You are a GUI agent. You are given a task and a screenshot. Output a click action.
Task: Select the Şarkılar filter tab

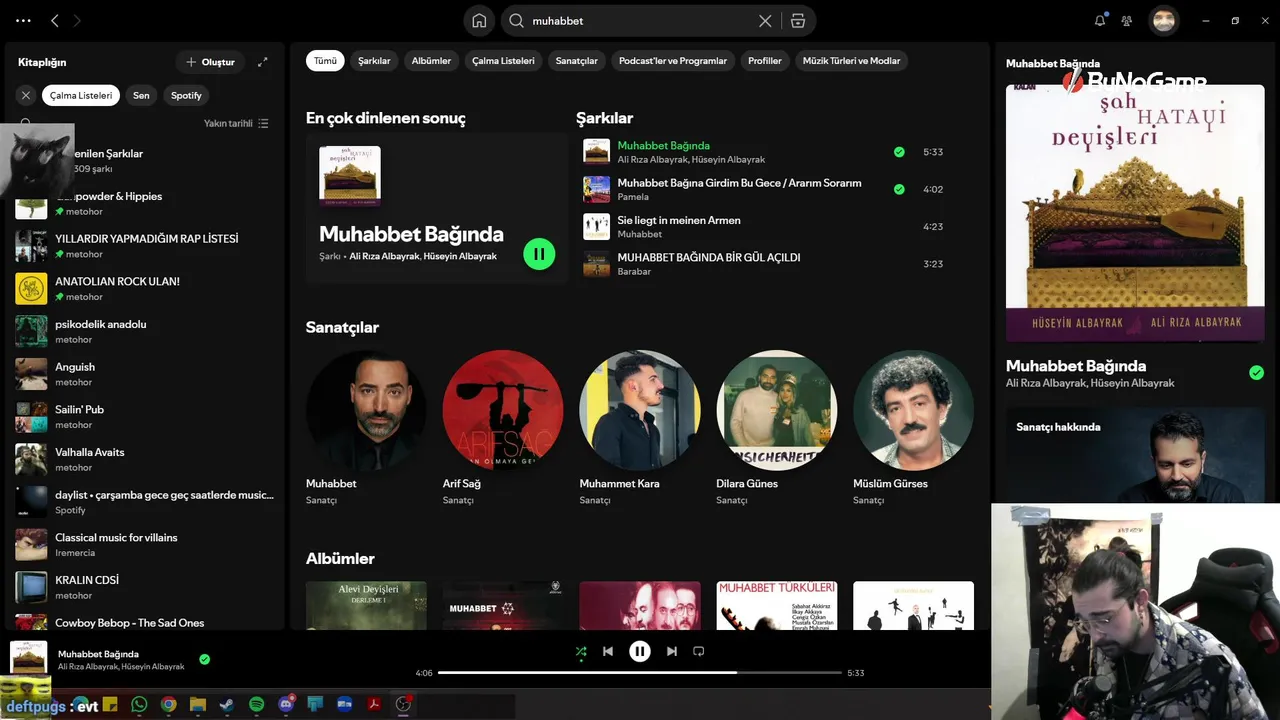tap(374, 61)
